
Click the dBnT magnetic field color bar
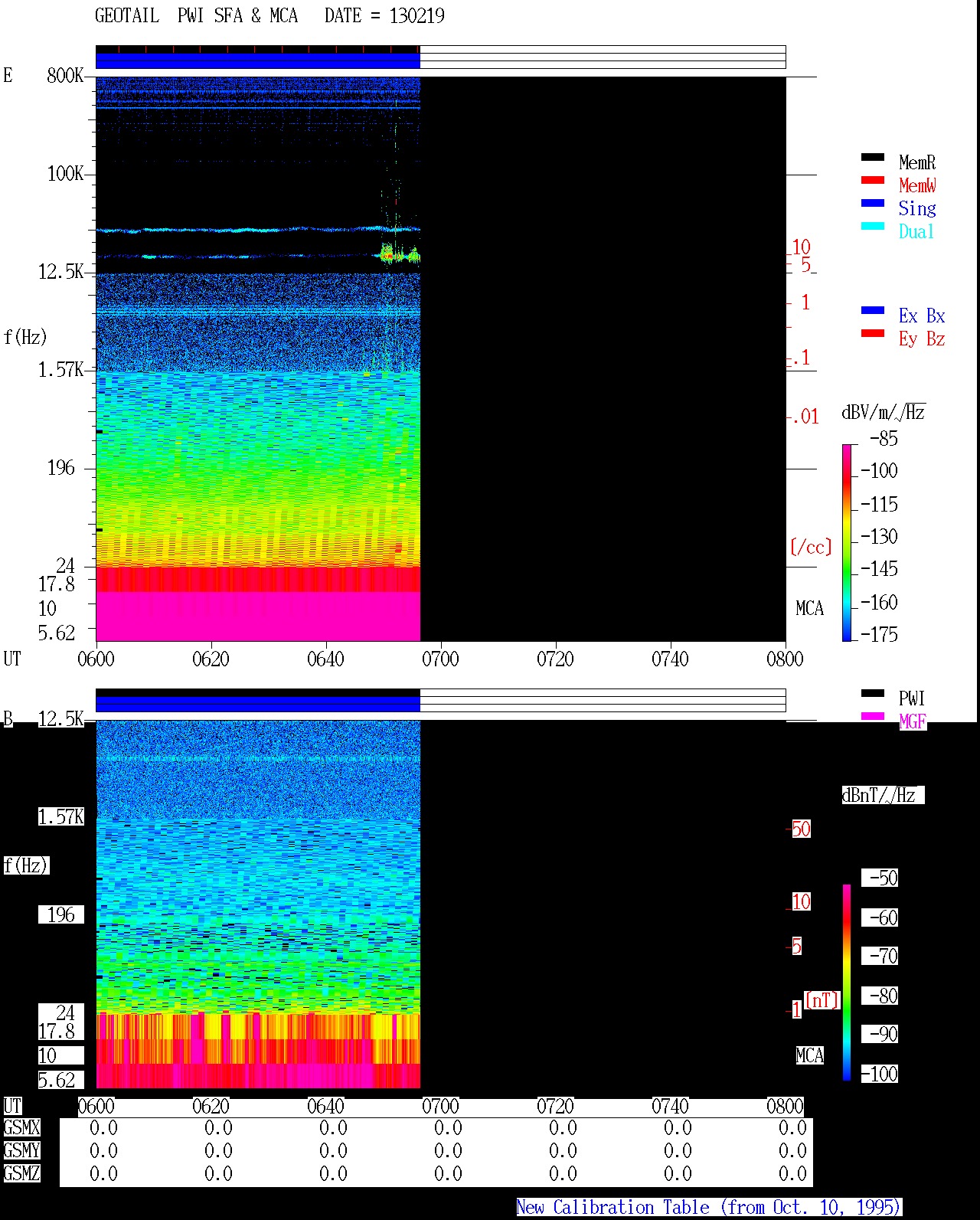(x=847, y=983)
